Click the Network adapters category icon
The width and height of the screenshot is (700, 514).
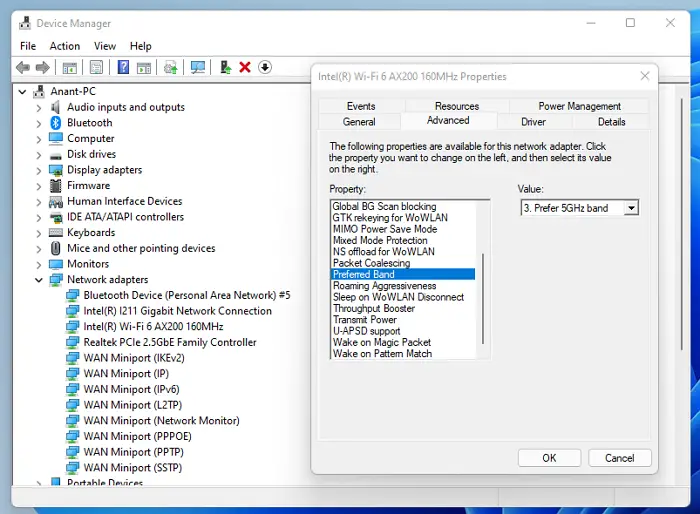click(56, 280)
